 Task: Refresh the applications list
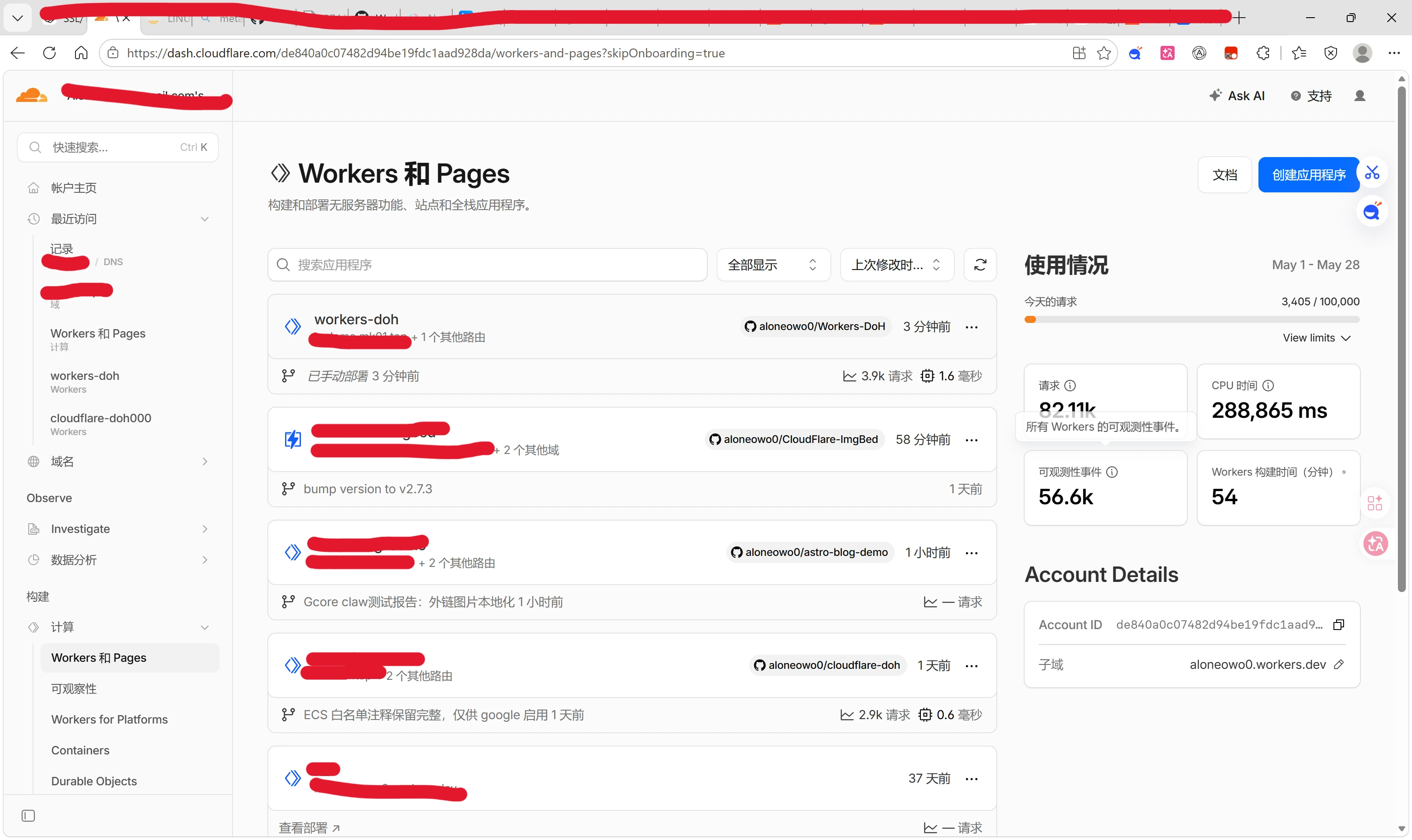pyautogui.click(x=980, y=265)
